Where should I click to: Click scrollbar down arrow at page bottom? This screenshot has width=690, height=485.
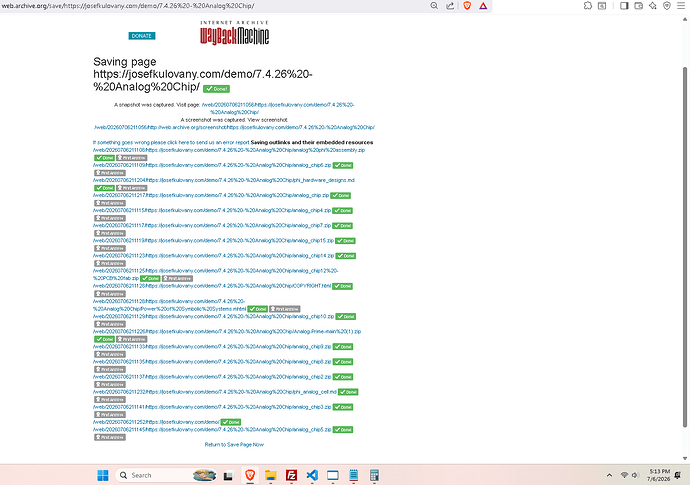coord(685,458)
